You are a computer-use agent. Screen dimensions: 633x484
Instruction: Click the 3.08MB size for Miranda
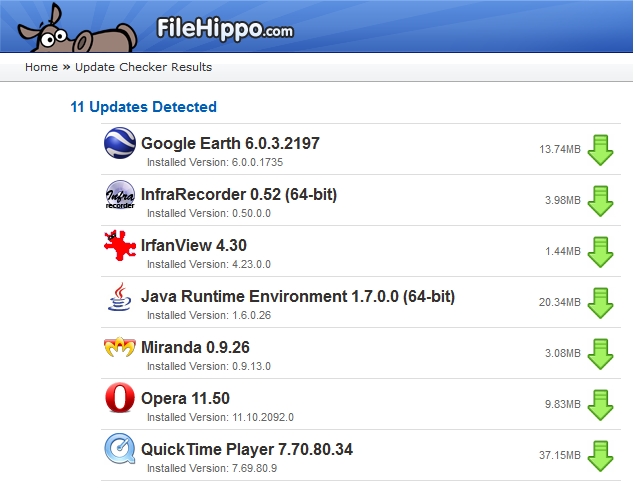[x=563, y=353]
